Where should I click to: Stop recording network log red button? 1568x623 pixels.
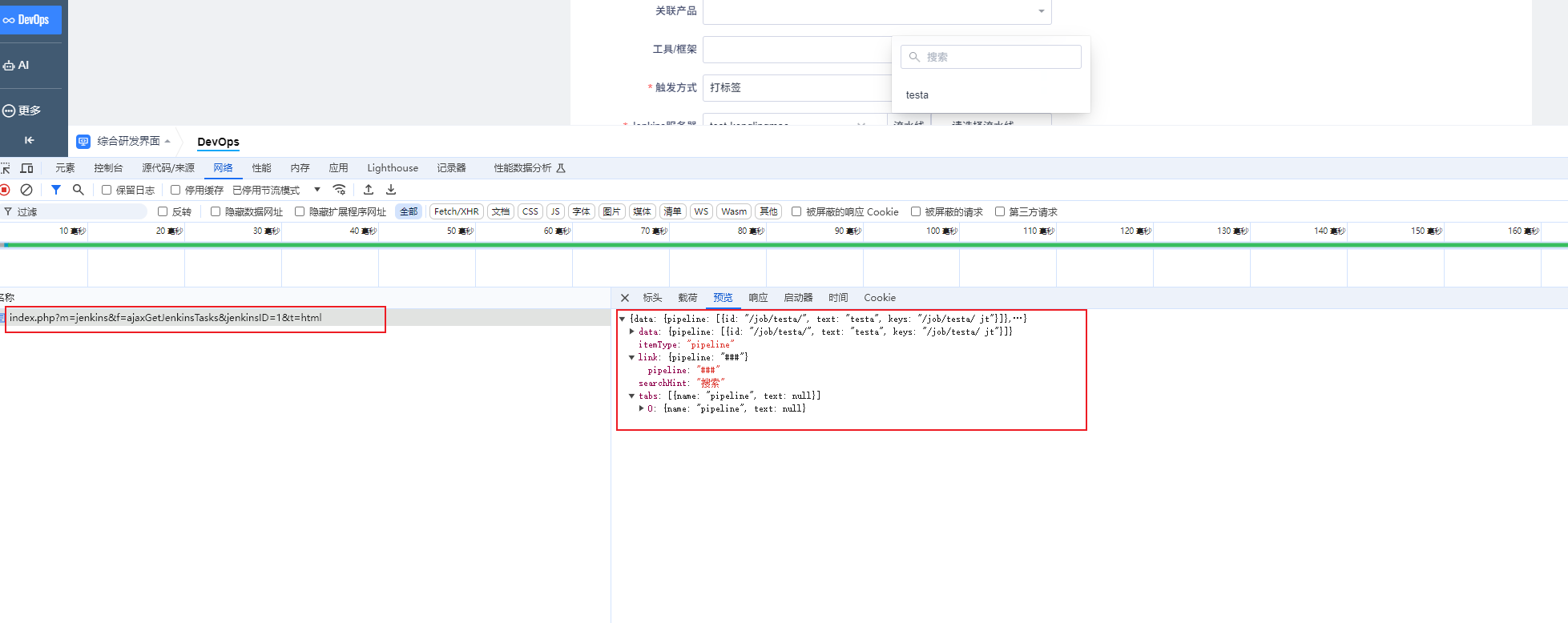click(5, 190)
